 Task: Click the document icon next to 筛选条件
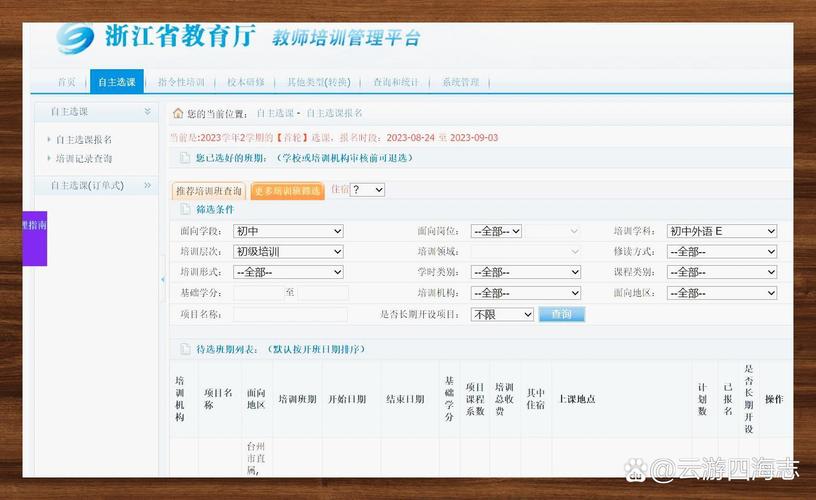click(185, 209)
